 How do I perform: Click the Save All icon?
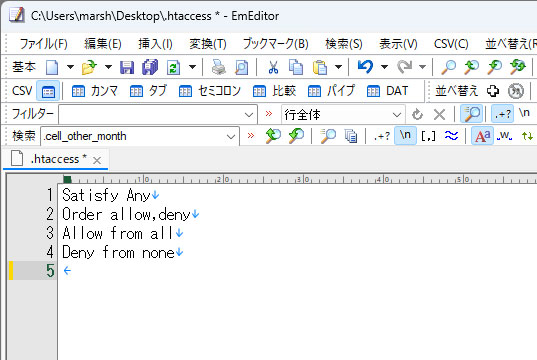150,67
